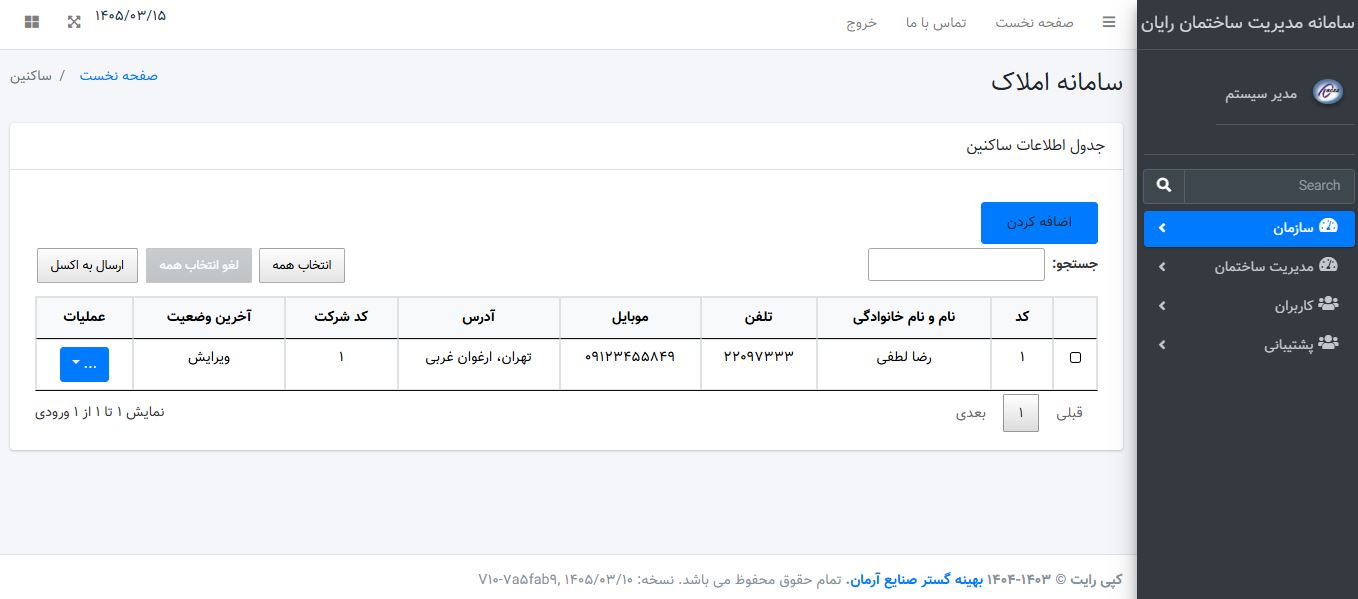
Task: Click the hamburger menu icon in top navbar
Action: (x=1108, y=22)
